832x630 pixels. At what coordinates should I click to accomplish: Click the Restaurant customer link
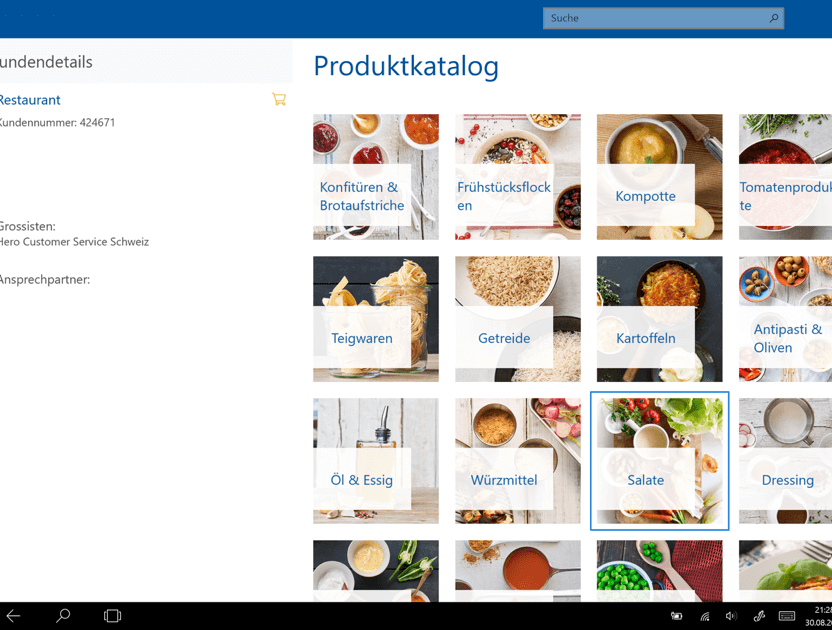pyautogui.click(x=31, y=100)
